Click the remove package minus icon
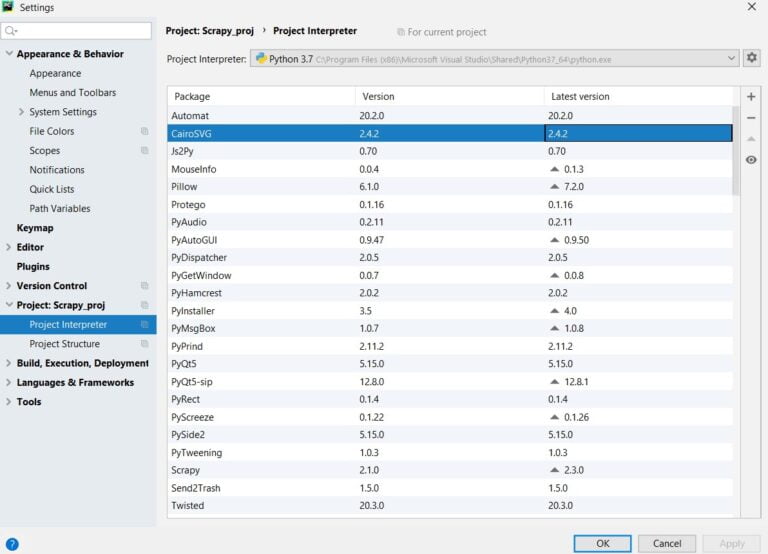This screenshot has height=554, width=768. pyautogui.click(x=751, y=117)
